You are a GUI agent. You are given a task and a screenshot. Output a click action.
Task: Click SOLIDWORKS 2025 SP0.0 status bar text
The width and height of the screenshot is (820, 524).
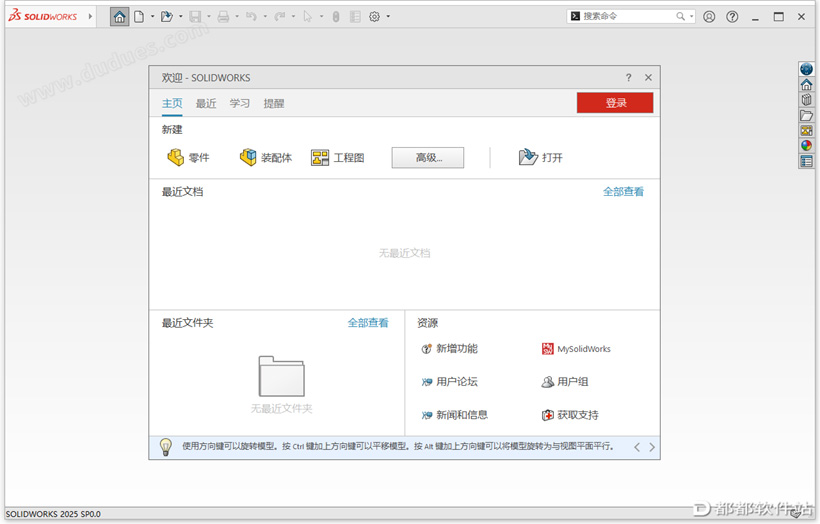click(x=53, y=514)
